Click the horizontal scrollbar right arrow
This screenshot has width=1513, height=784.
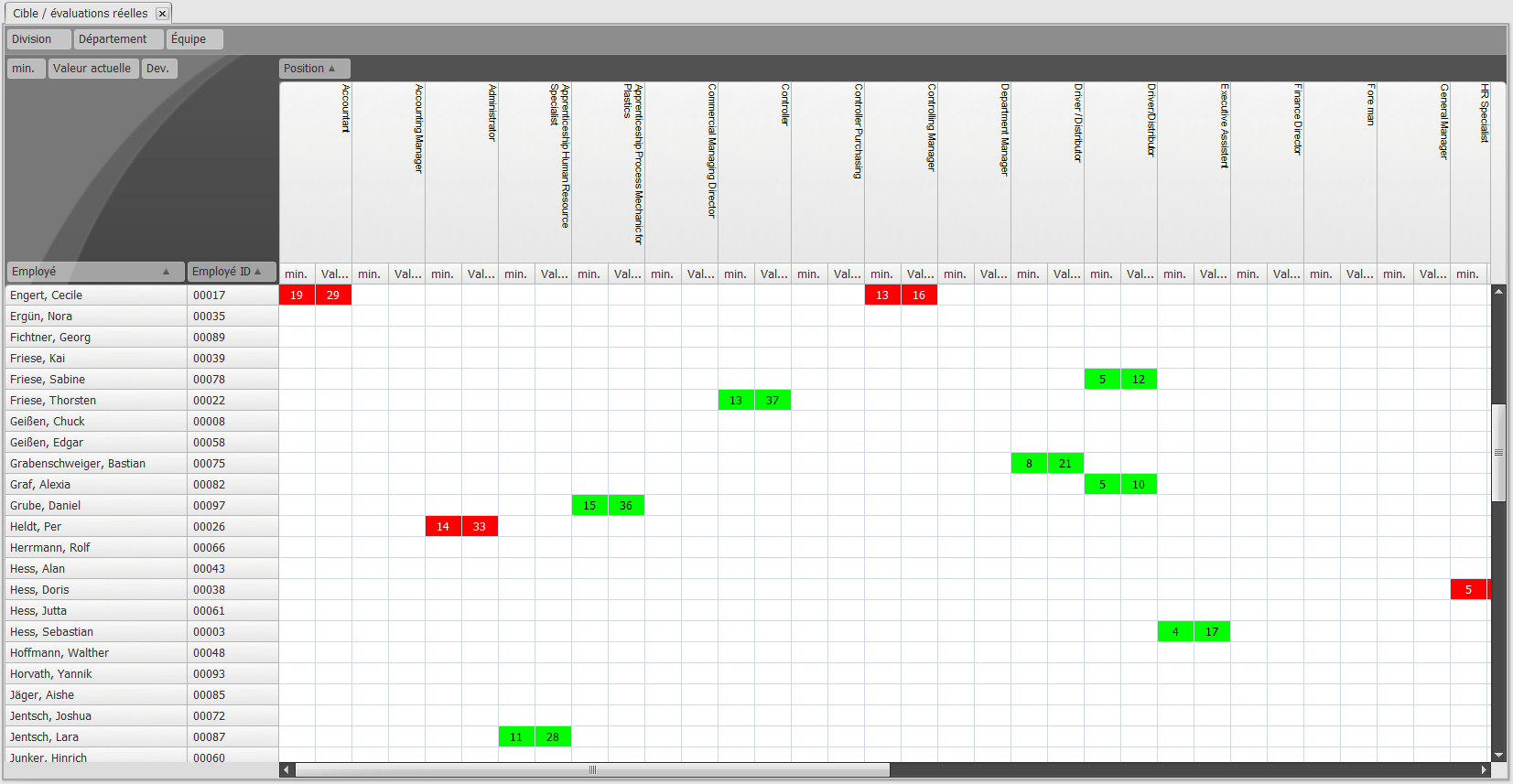click(x=1484, y=770)
